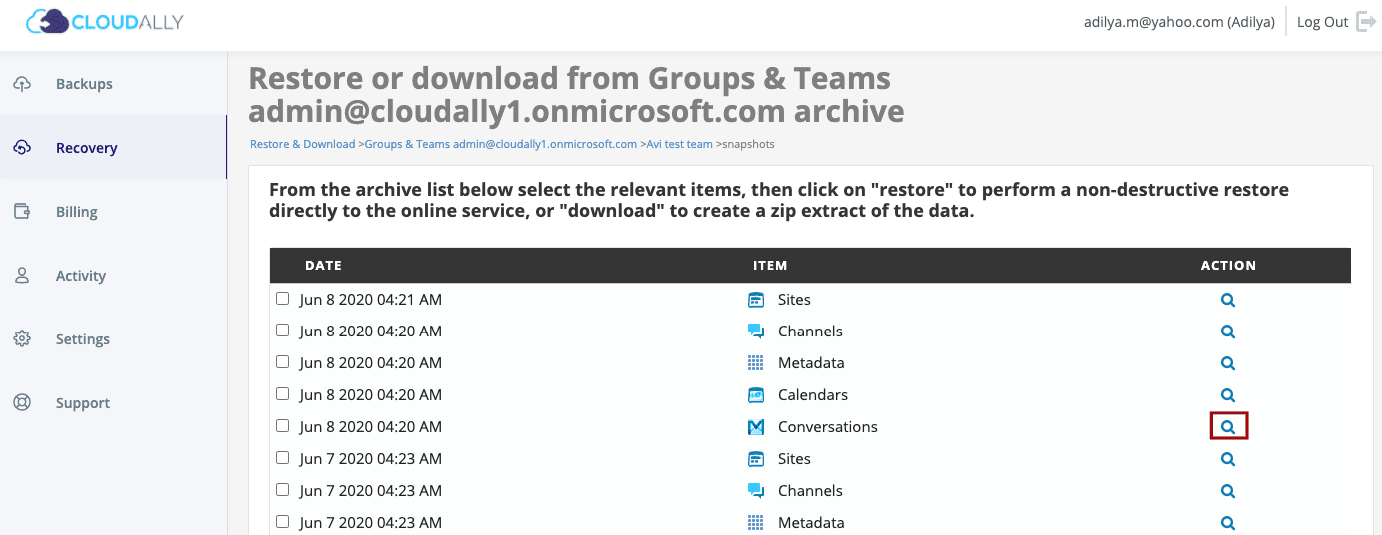Open the Avi test team breadcrumb
Viewport: 1382px width, 535px height.
[x=677, y=144]
